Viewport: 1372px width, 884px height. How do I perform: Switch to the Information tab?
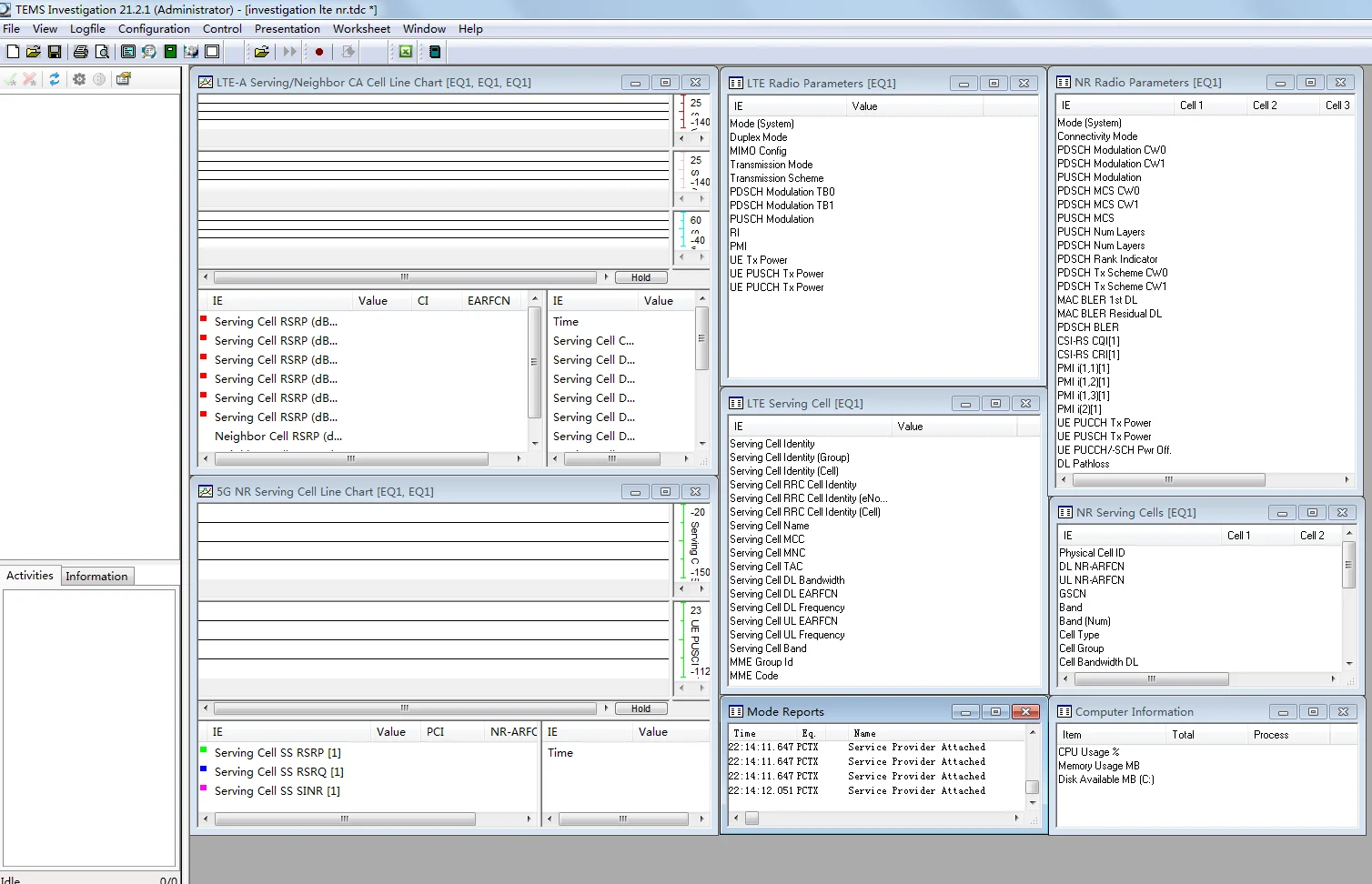[x=96, y=577]
